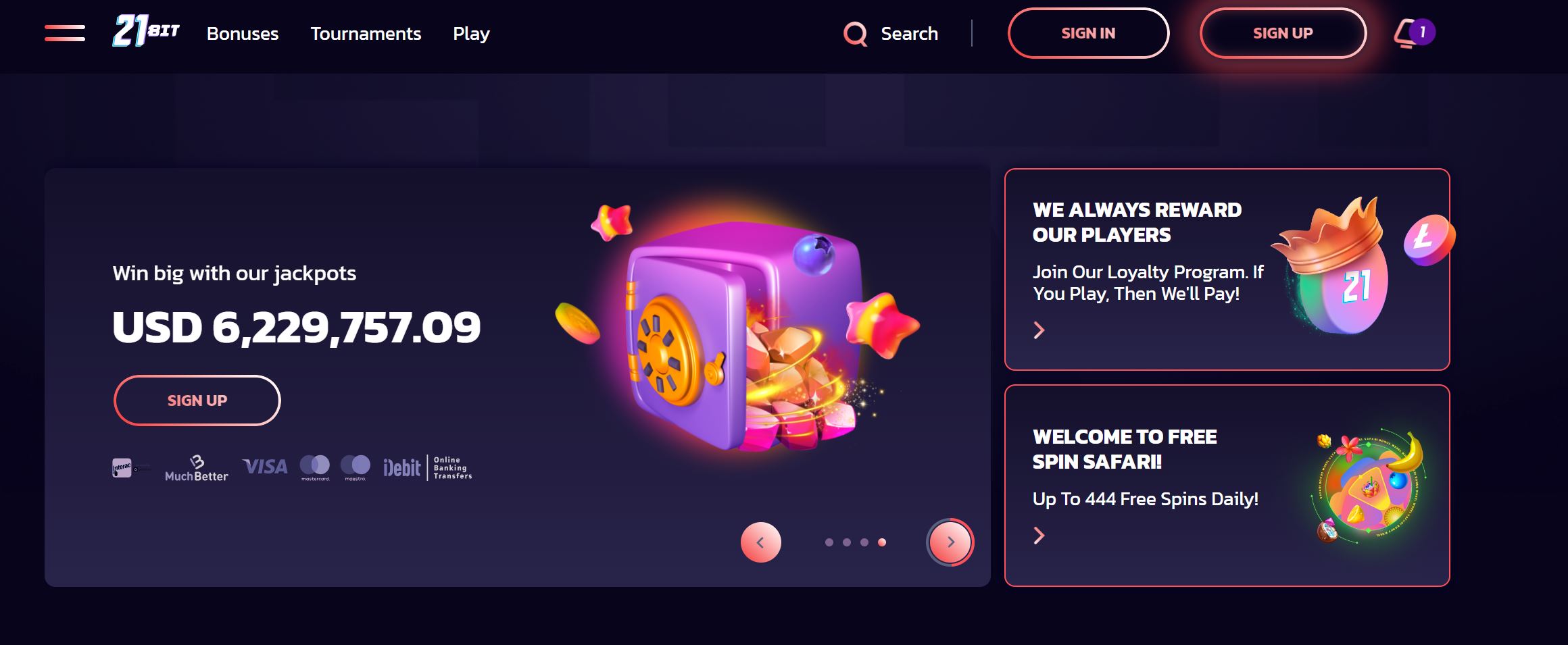This screenshot has width=1568, height=645.
Task: Click the 21Bit logo
Action: click(x=146, y=32)
